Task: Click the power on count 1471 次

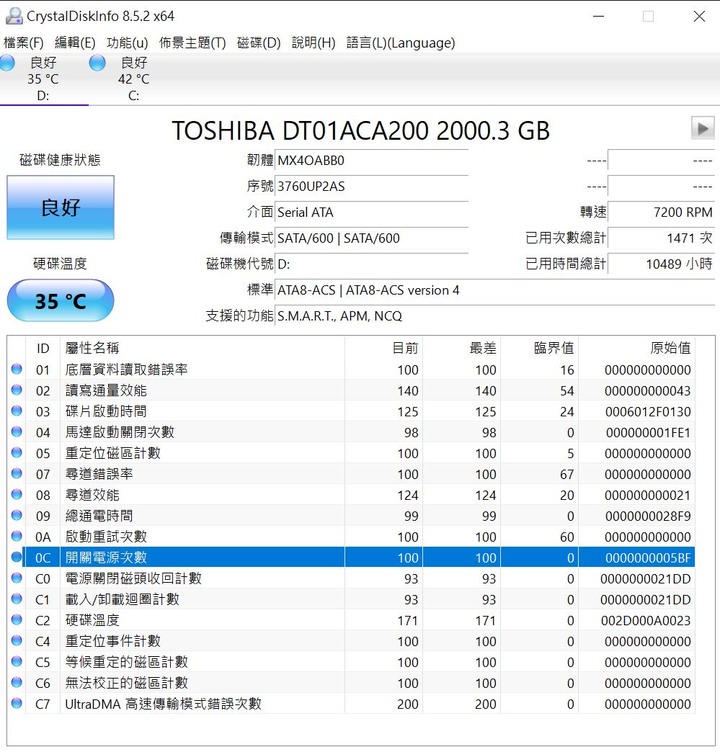Action: [661, 238]
